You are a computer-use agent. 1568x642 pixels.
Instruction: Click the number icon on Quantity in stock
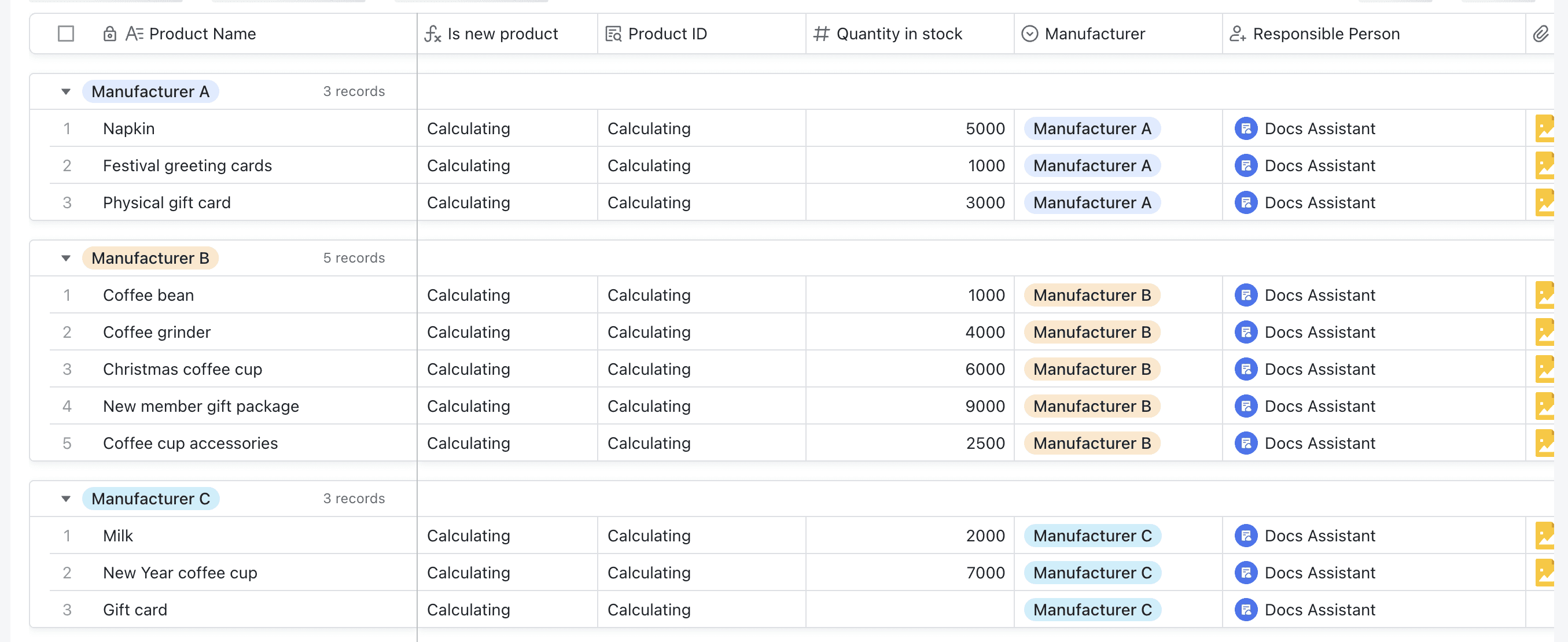[821, 34]
